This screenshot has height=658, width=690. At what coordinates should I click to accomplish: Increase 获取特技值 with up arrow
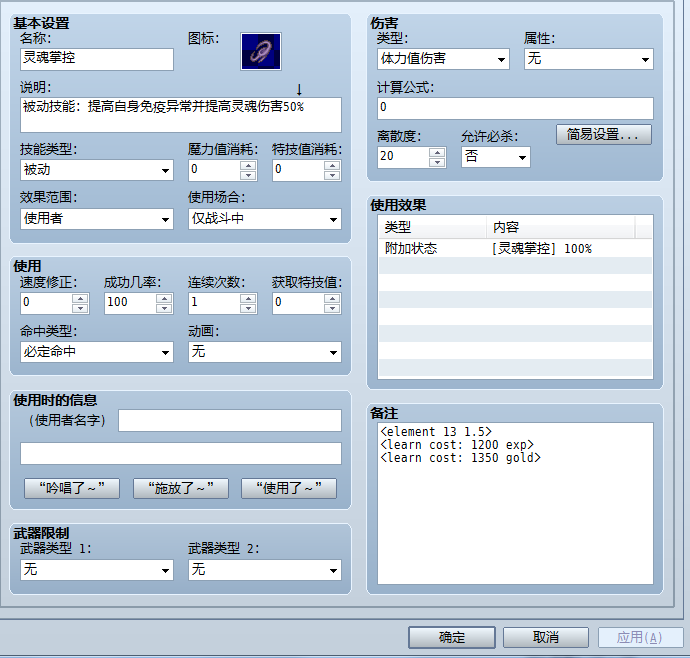coord(332,298)
